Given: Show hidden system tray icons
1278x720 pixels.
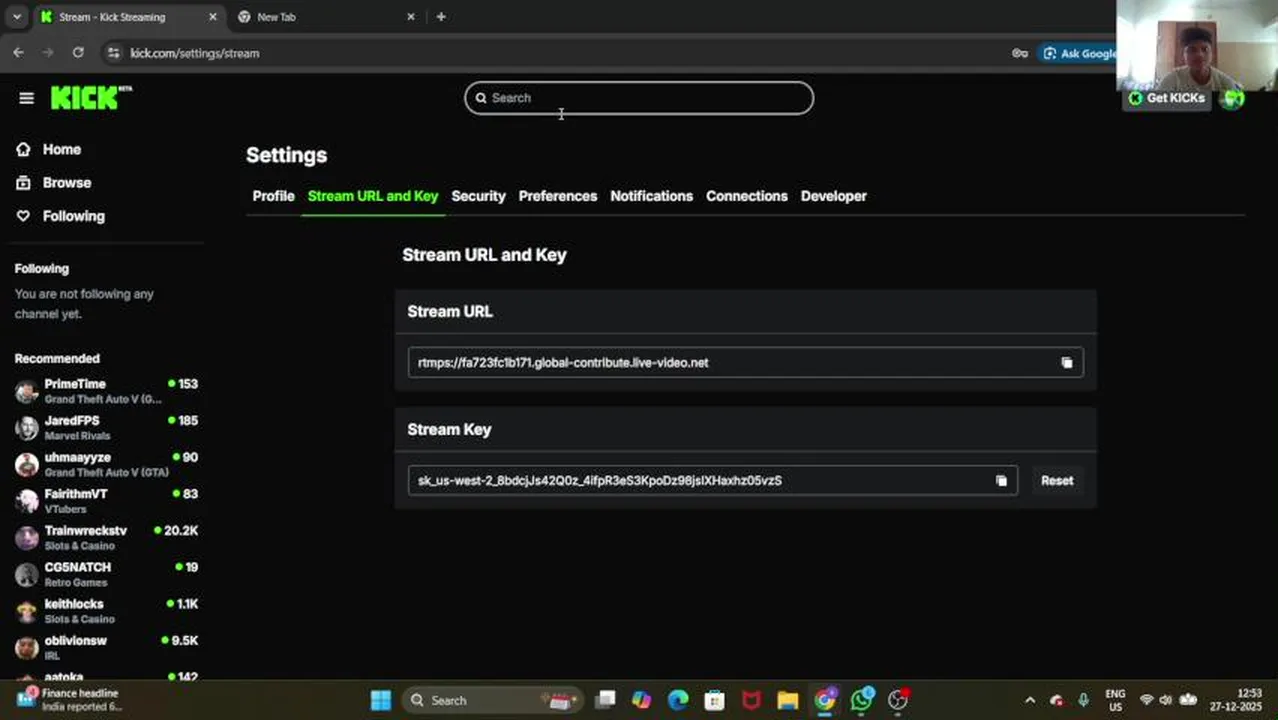Looking at the screenshot, I should [1029, 700].
